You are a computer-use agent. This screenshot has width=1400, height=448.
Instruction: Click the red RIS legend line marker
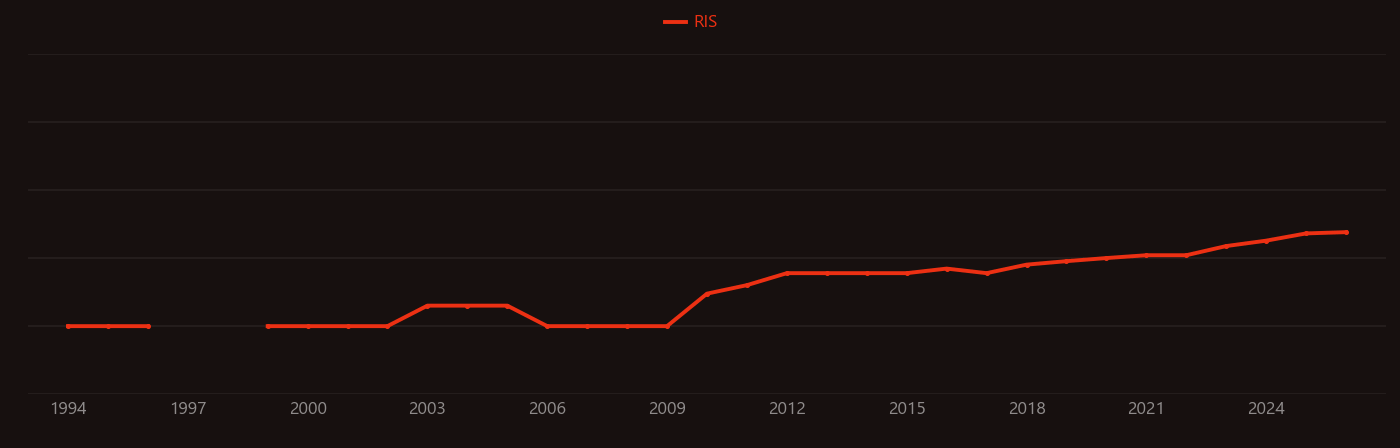[675, 22]
